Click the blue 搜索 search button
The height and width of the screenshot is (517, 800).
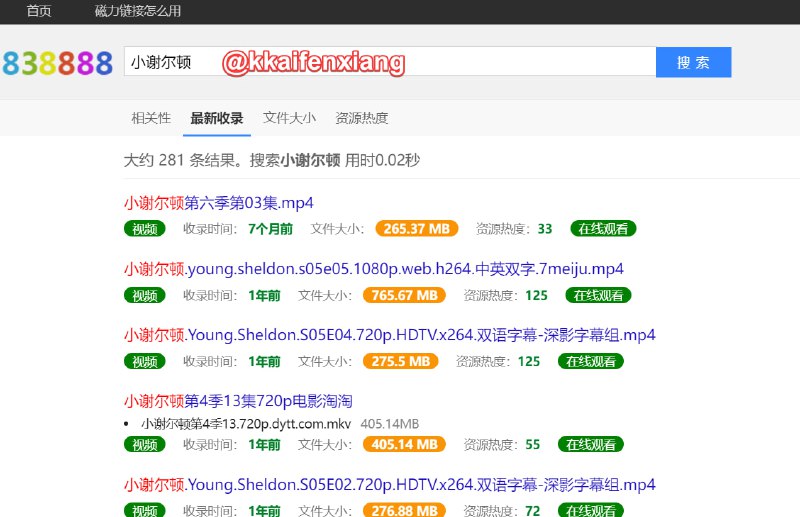[x=693, y=62]
